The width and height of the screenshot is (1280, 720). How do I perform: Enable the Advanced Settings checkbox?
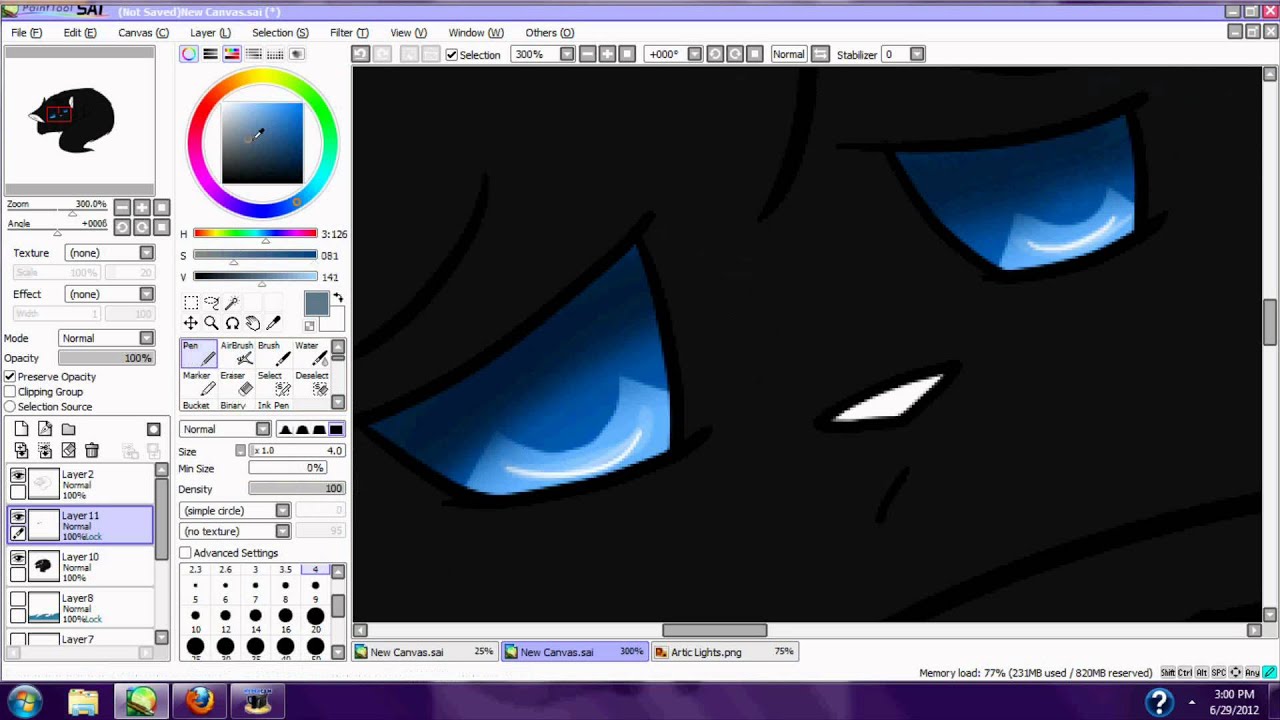tap(185, 553)
